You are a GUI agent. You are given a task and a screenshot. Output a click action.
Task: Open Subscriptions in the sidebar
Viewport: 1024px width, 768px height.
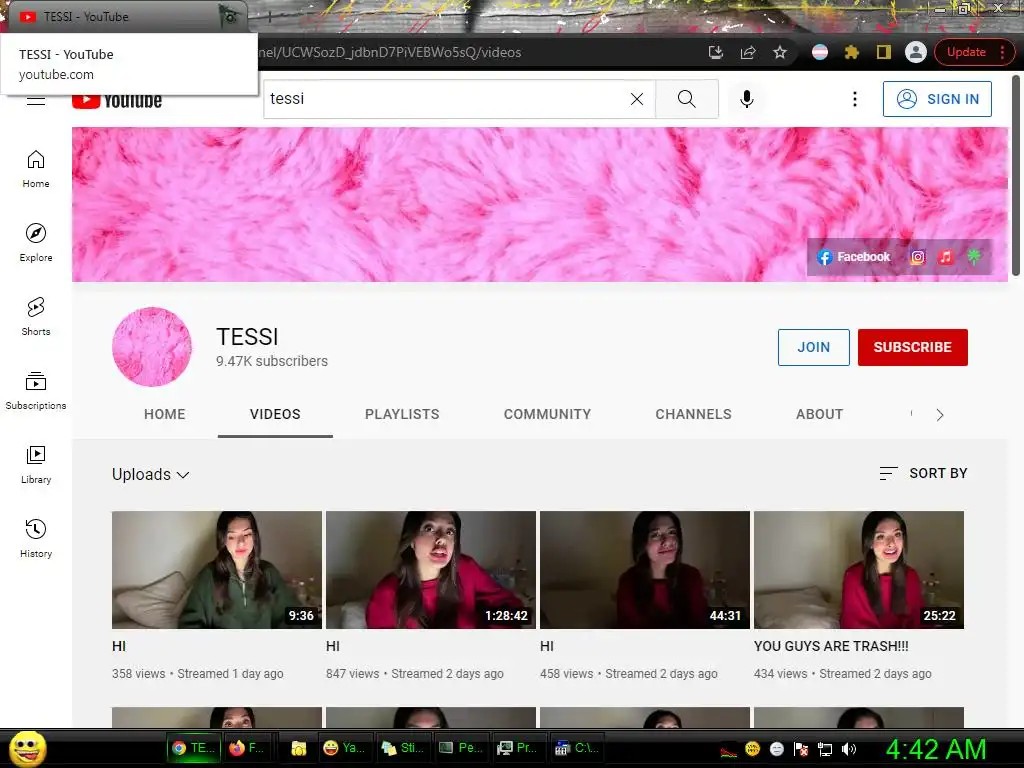36,391
